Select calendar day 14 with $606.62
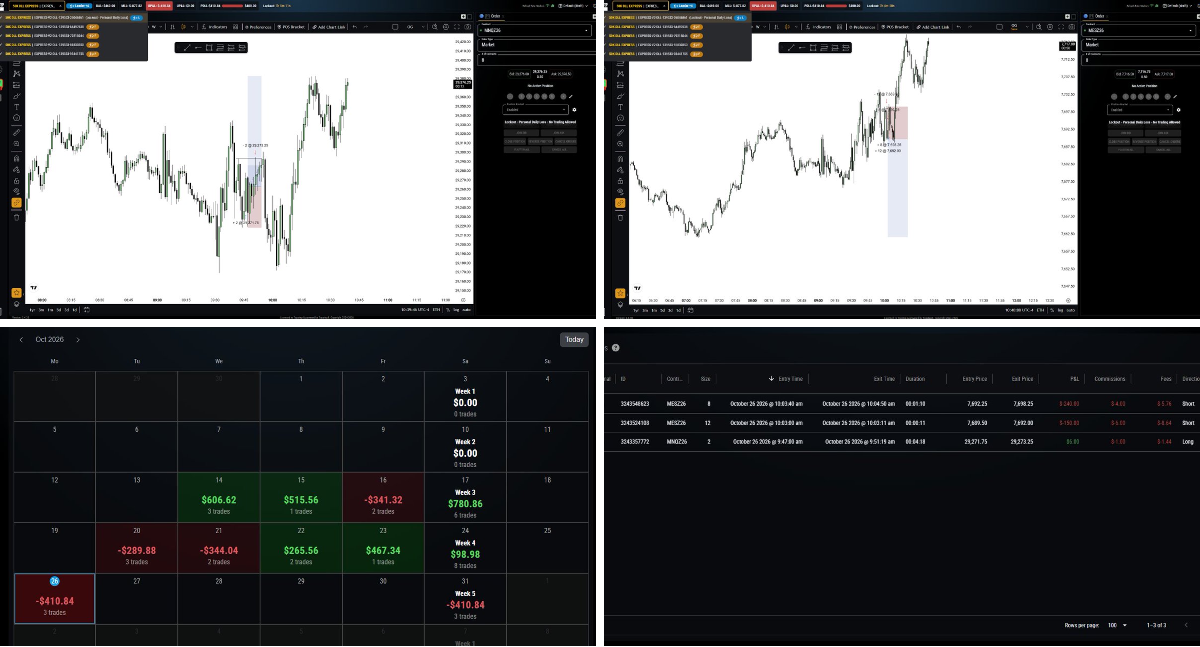The height and width of the screenshot is (647, 1200). coord(218,497)
